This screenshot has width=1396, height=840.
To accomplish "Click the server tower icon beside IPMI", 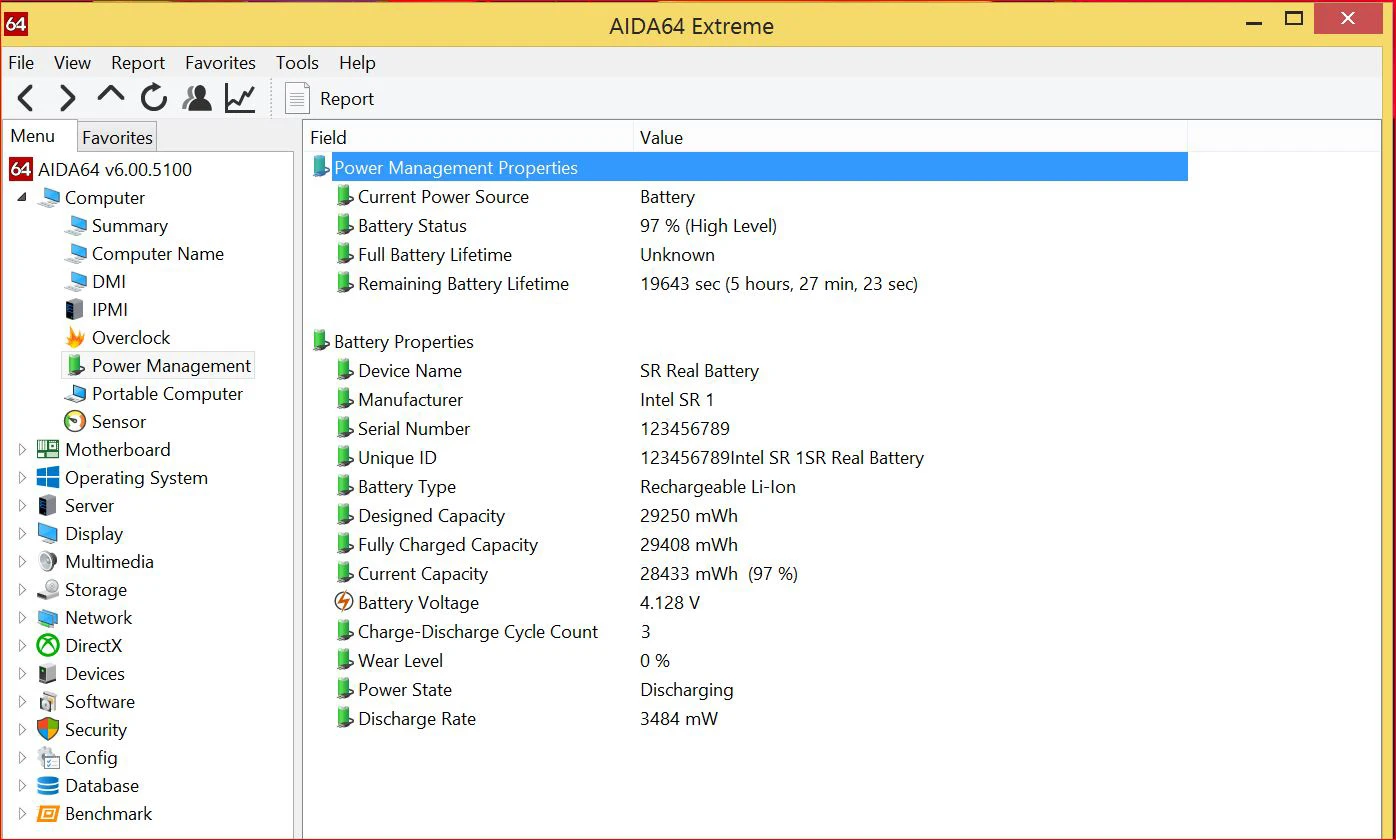I will pos(75,310).
